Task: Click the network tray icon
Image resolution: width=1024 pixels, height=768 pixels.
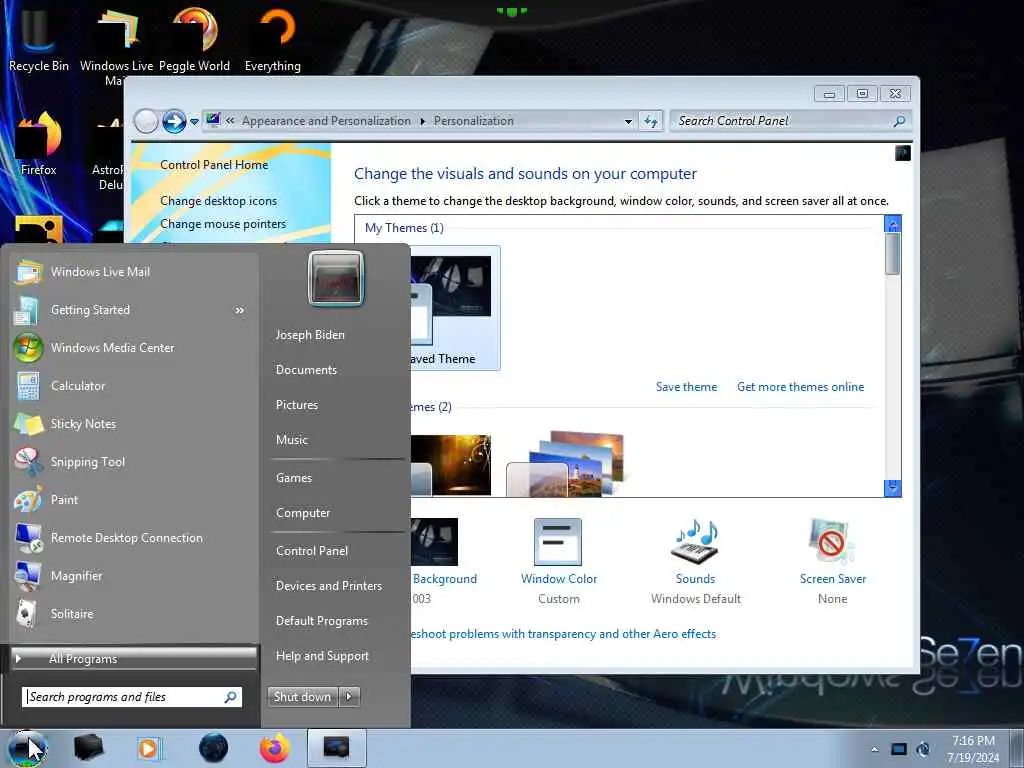Action: (899, 749)
